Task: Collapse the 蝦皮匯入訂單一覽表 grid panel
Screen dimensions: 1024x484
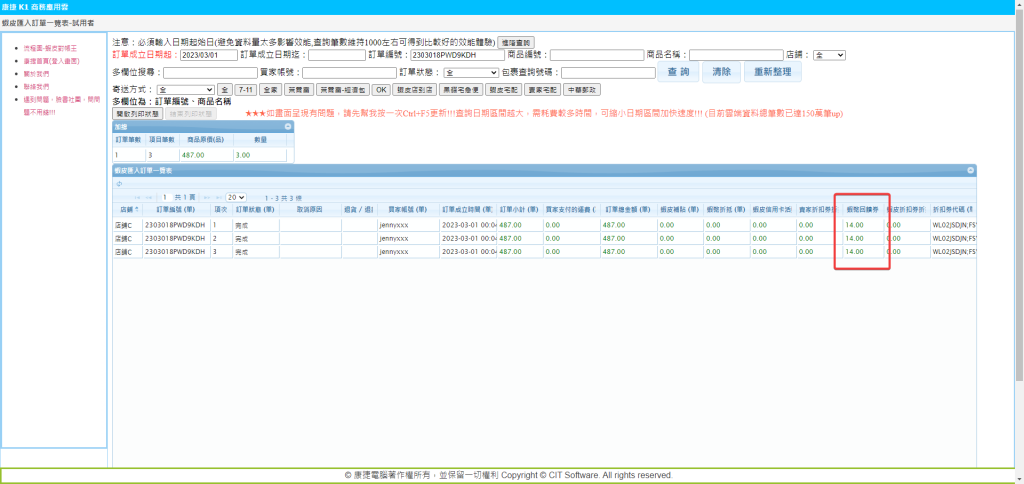Action: [969, 171]
